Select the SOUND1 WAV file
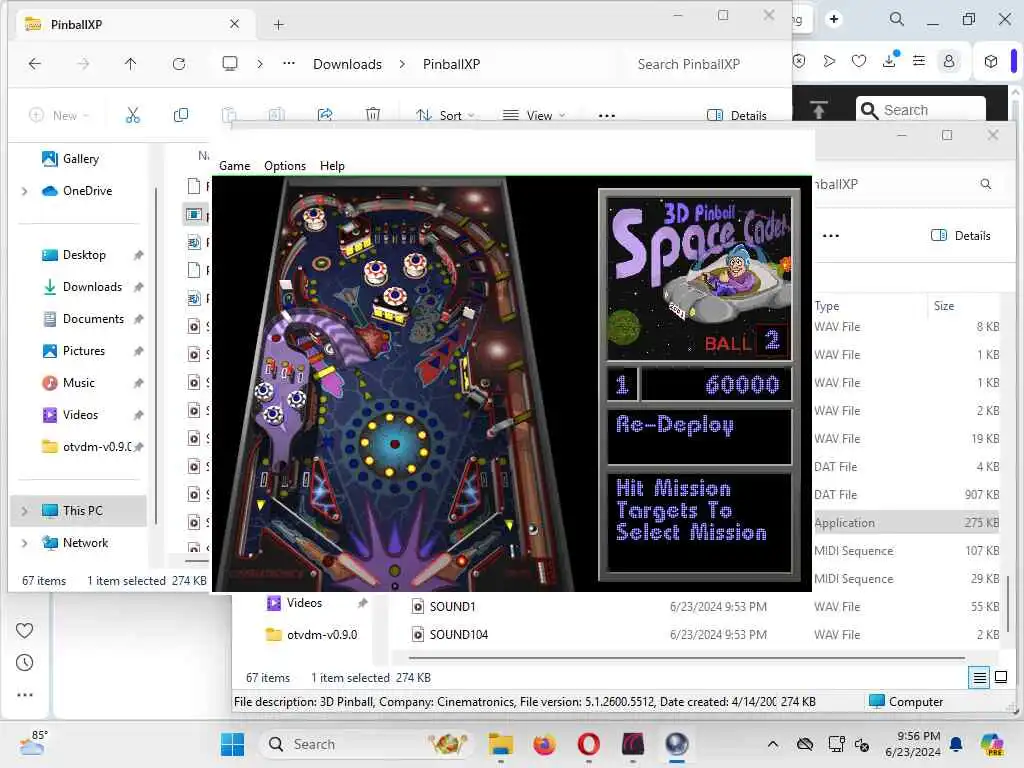Image resolution: width=1024 pixels, height=768 pixels. point(453,607)
